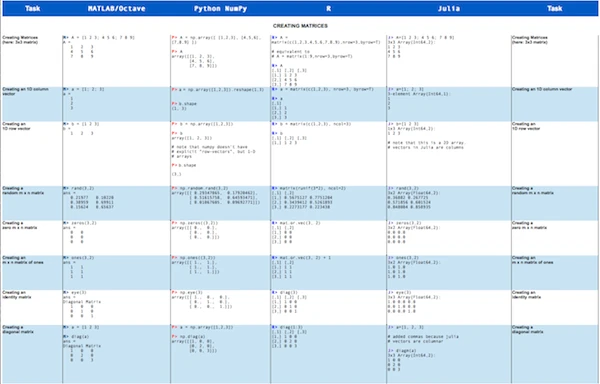Click the Task header beside MATLAB/Octave
The height and width of the screenshot is (384, 600).
point(33,8)
